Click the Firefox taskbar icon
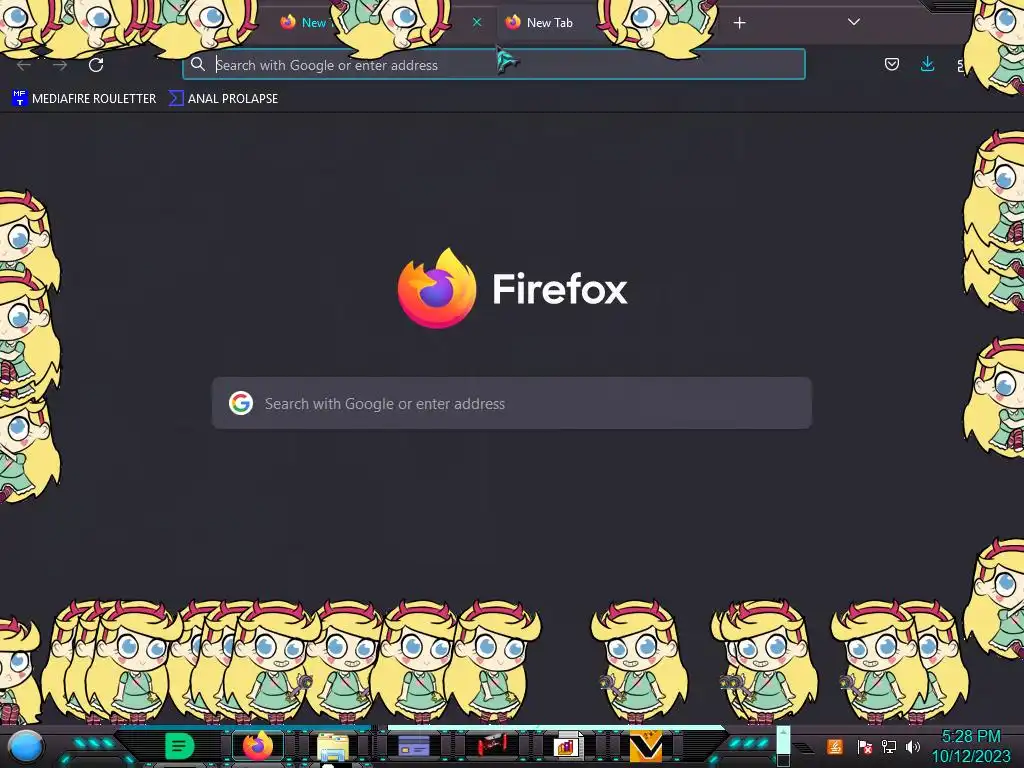Screen dimensions: 1024x768 point(258,746)
